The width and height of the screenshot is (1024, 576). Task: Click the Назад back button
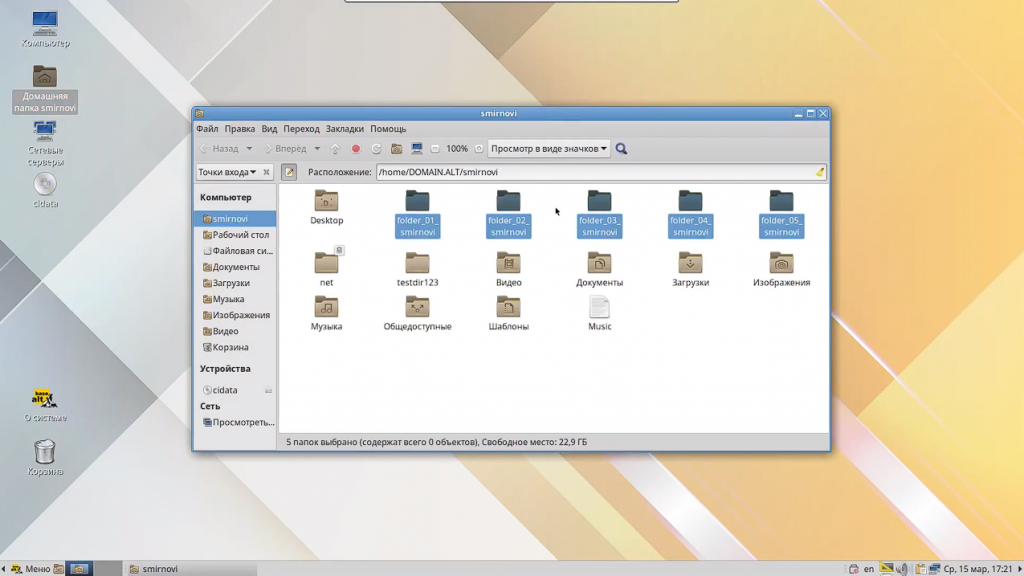point(219,149)
